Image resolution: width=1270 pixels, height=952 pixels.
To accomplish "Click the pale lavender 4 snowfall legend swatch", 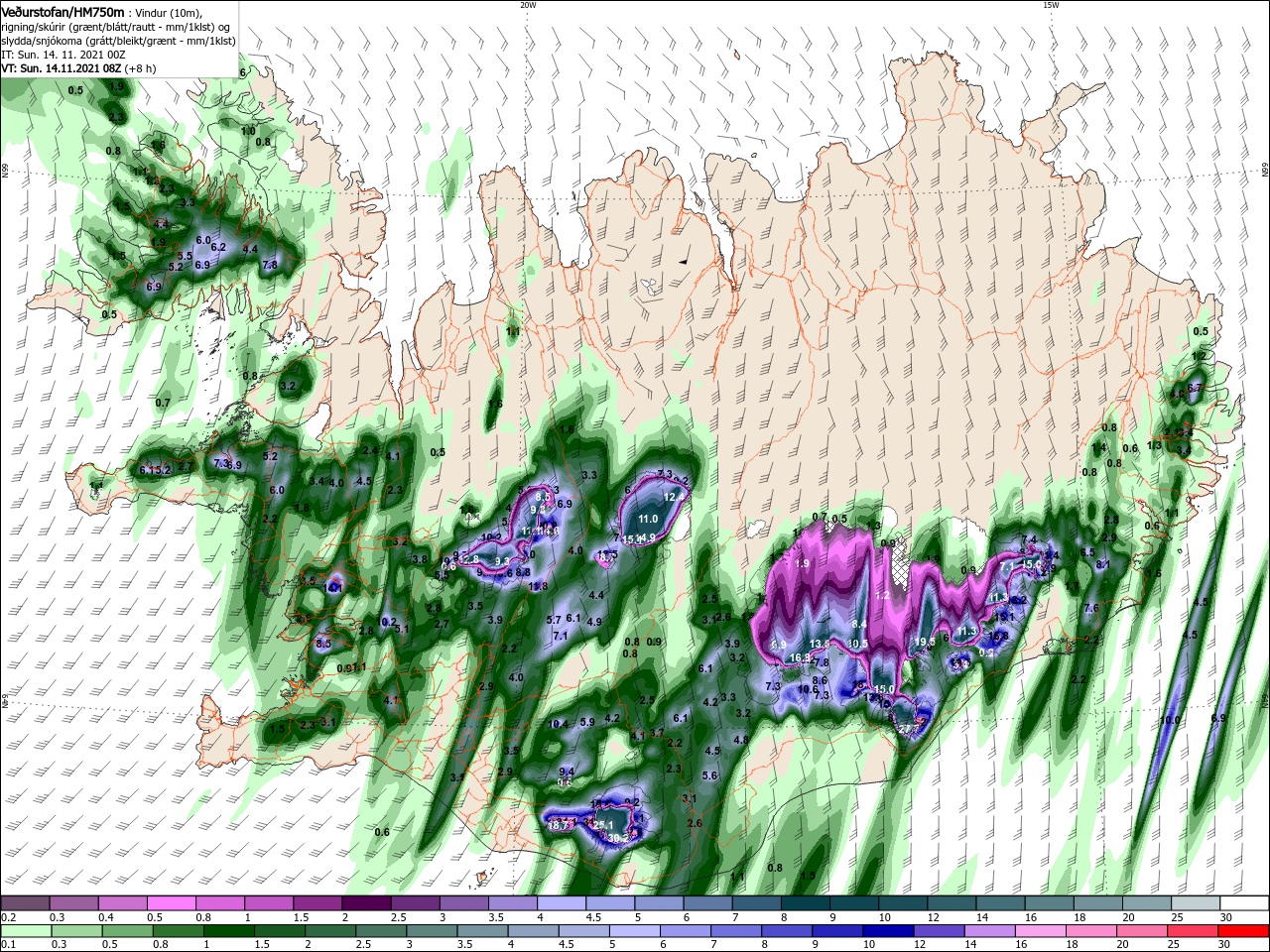I will click(562, 902).
